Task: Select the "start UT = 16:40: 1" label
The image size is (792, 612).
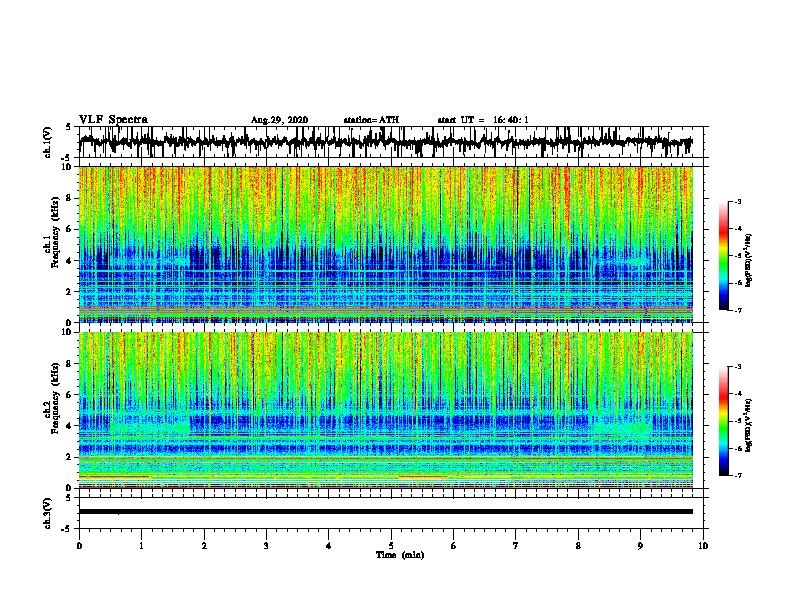Action: click(x=483, y=120)
